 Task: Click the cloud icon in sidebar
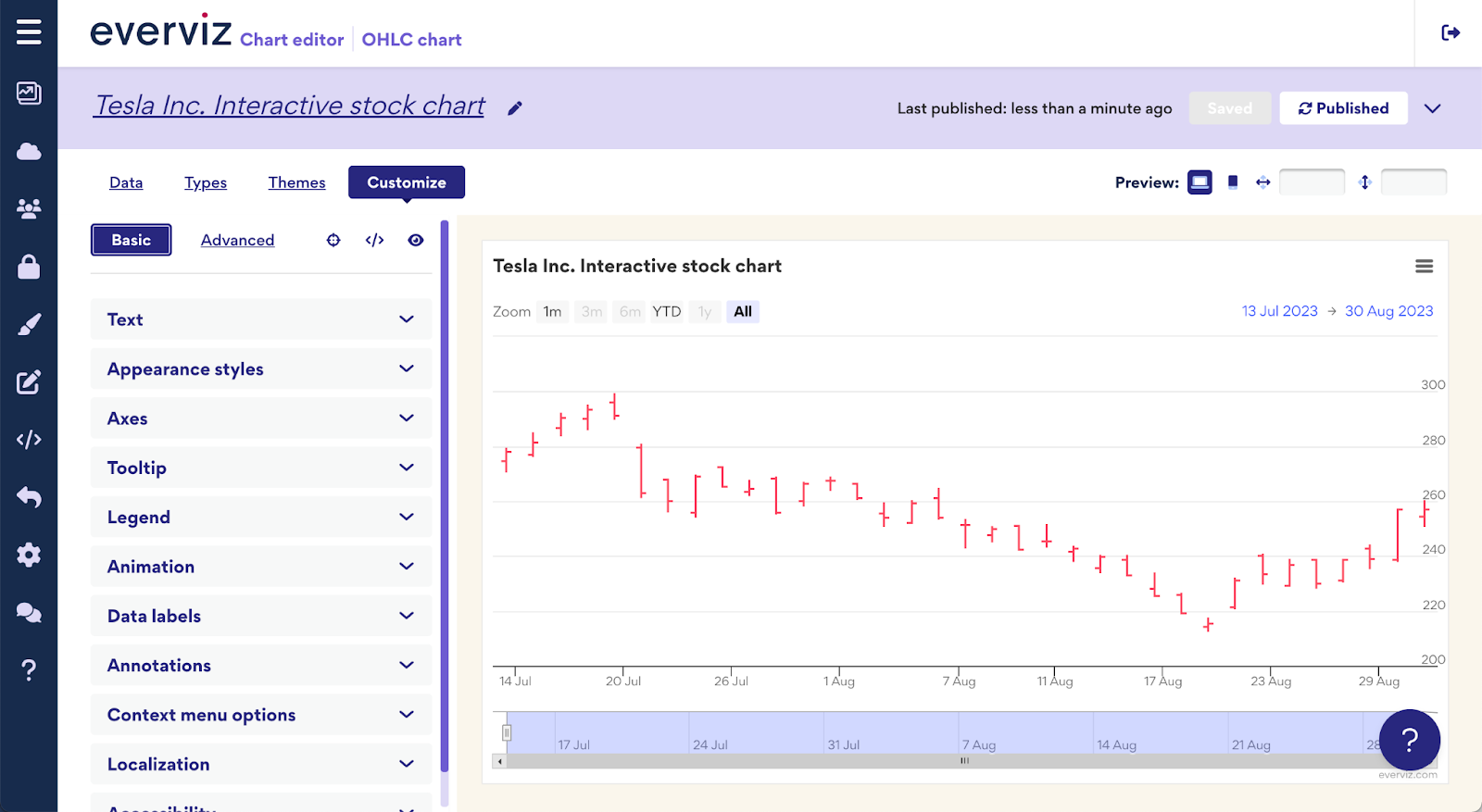[29, 151]
